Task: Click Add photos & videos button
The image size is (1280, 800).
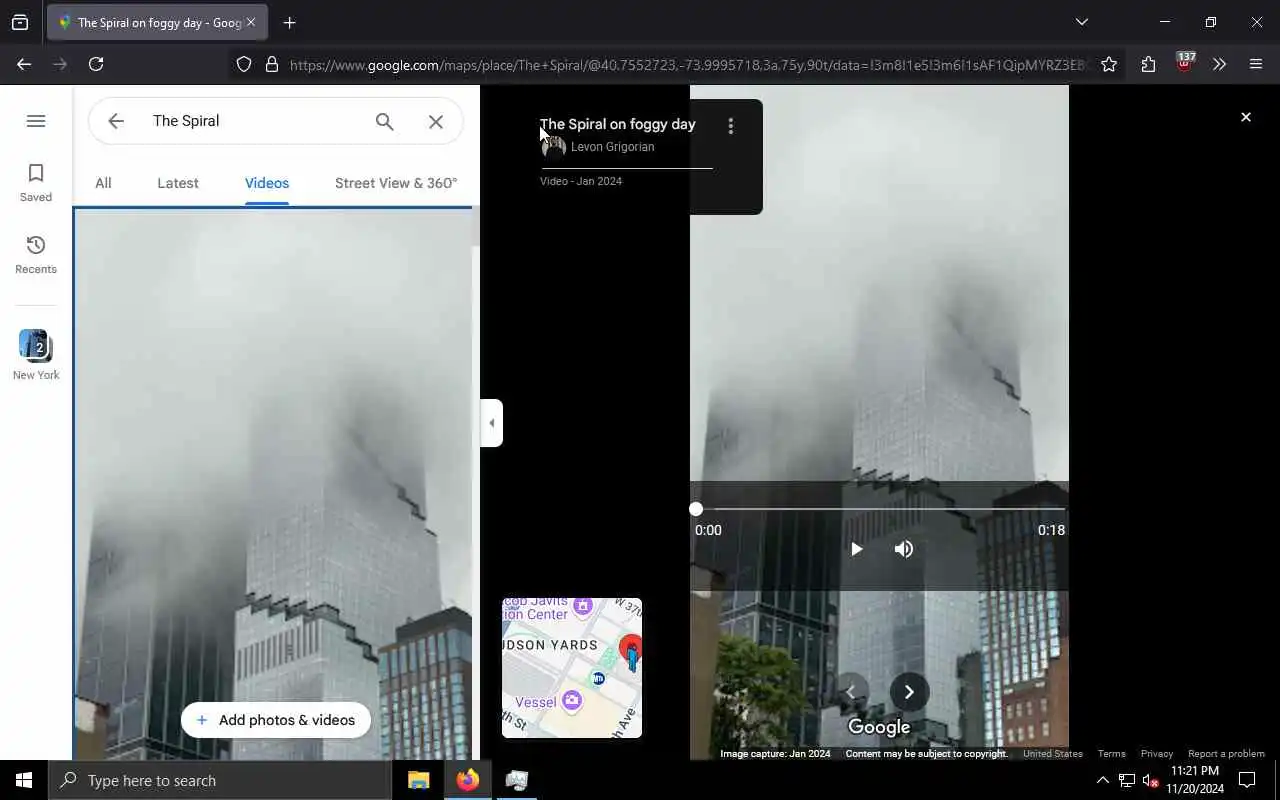Action: [x=276, y=720]
